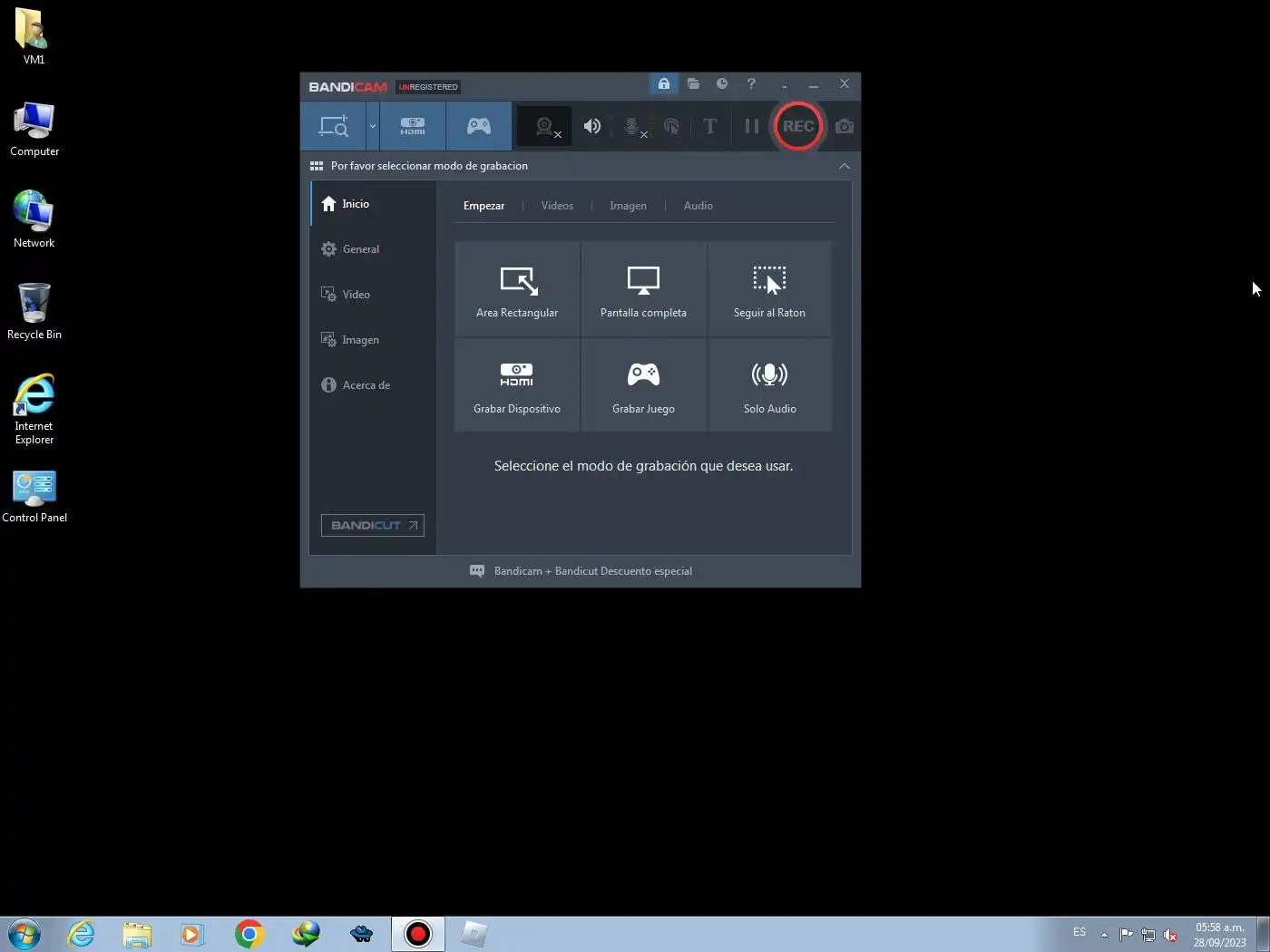The width and height of the screenshot is (1270, 952).
Task: Launch Google Chrome from taskbar
Action: 249,934
